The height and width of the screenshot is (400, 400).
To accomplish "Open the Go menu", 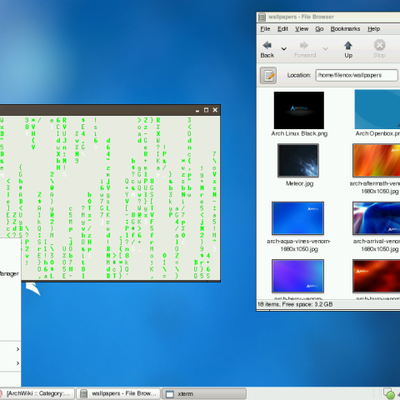I will (319, 29).
